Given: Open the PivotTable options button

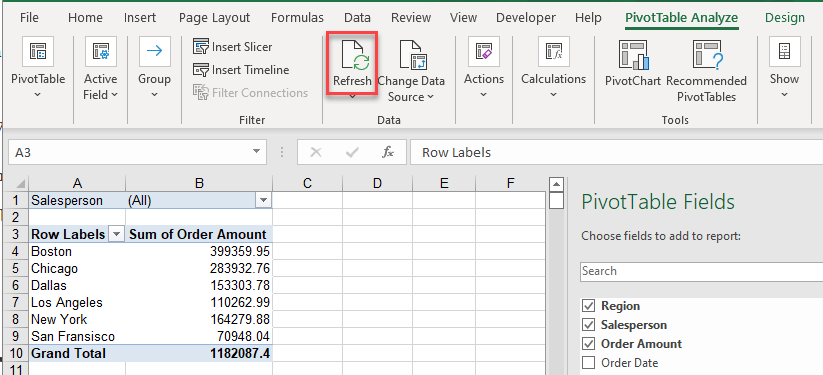Looking at the screenshot, I should click(x=38, y=51).
